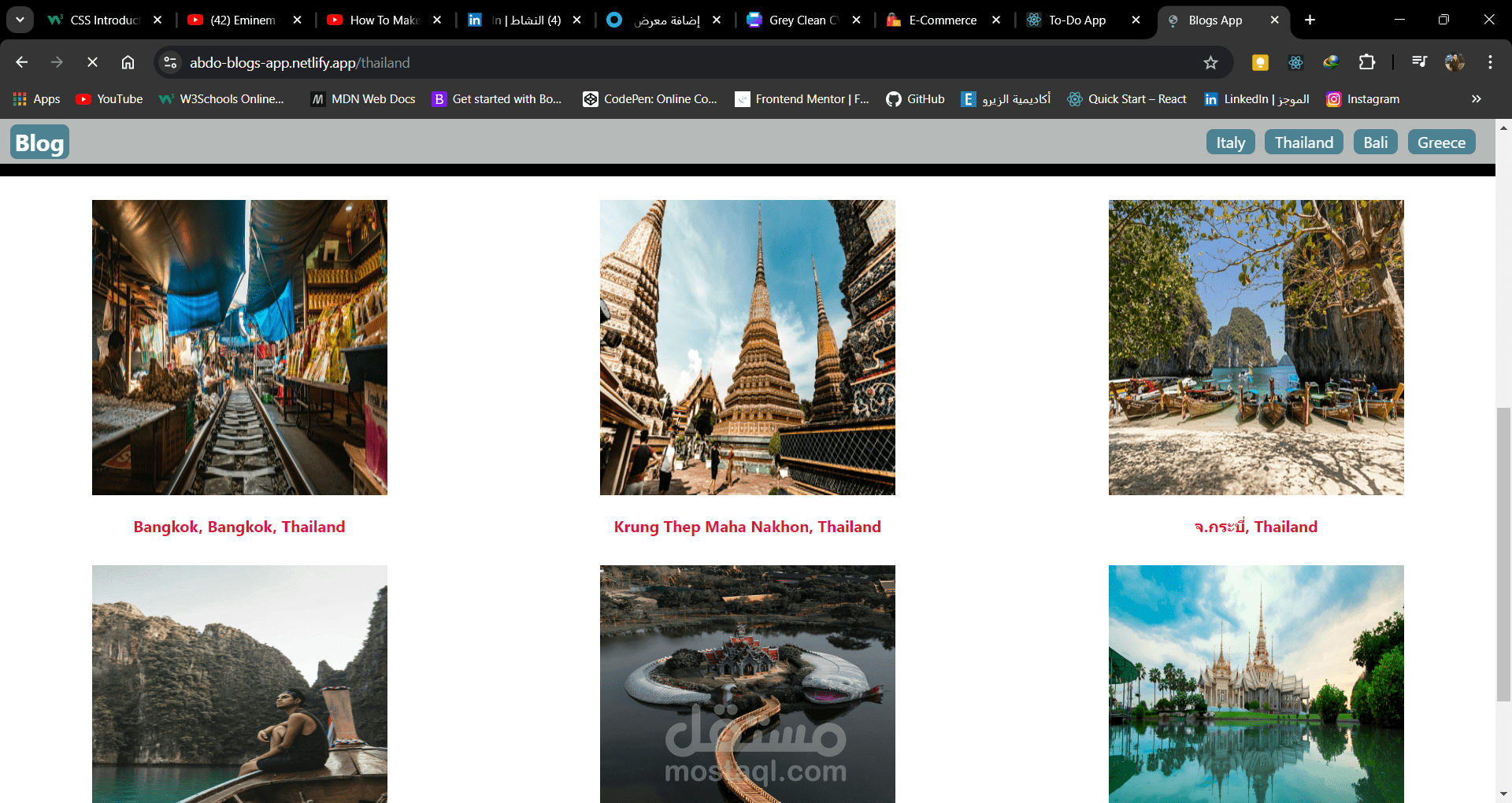Image resolution: width=1512 pixels, height=803 pixels.
Task: Open Quick Start – React bookmark
Action: point(1127,98)
